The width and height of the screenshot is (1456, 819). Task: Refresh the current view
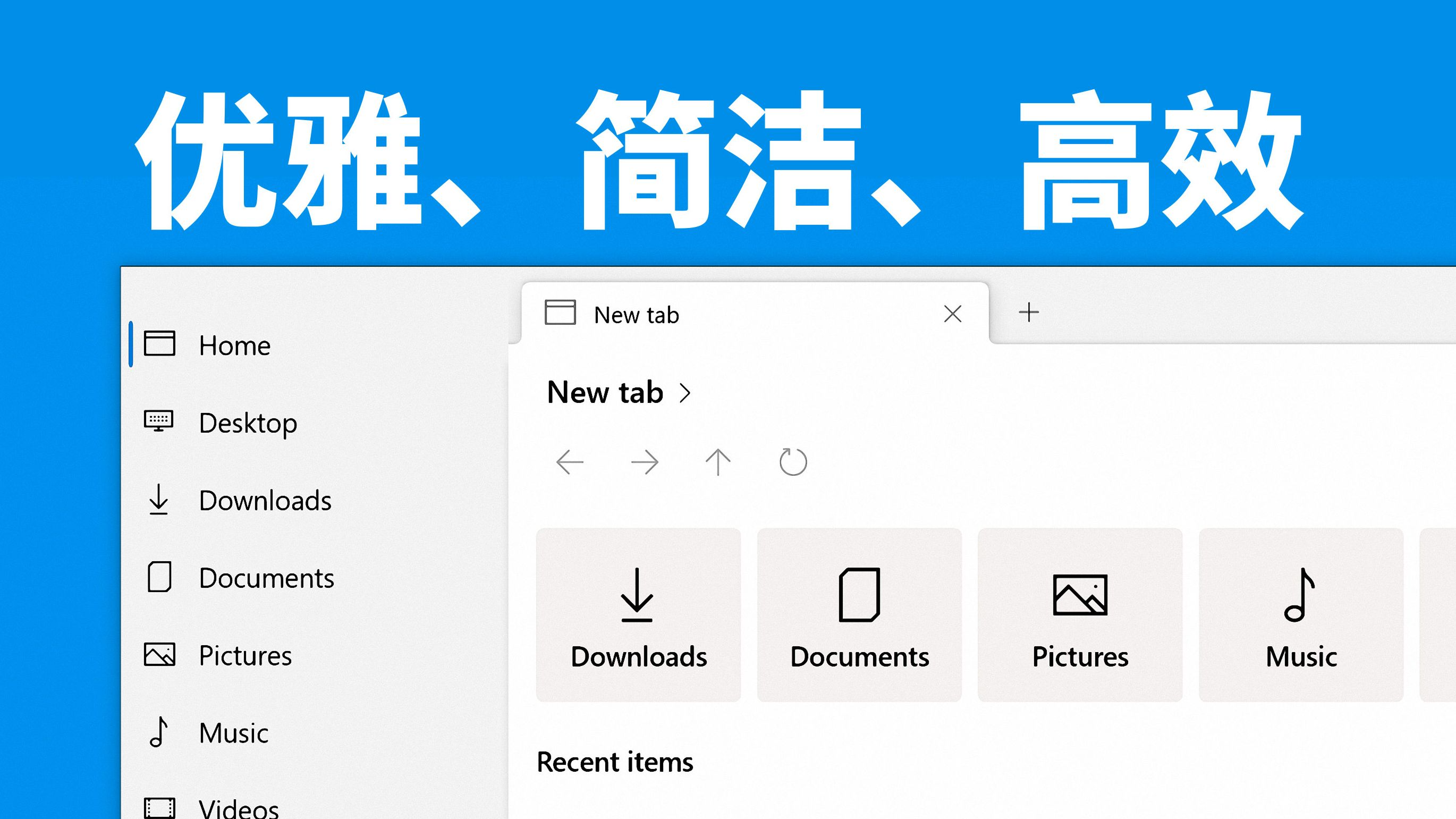pyautogui.click(x=793, y=462)
